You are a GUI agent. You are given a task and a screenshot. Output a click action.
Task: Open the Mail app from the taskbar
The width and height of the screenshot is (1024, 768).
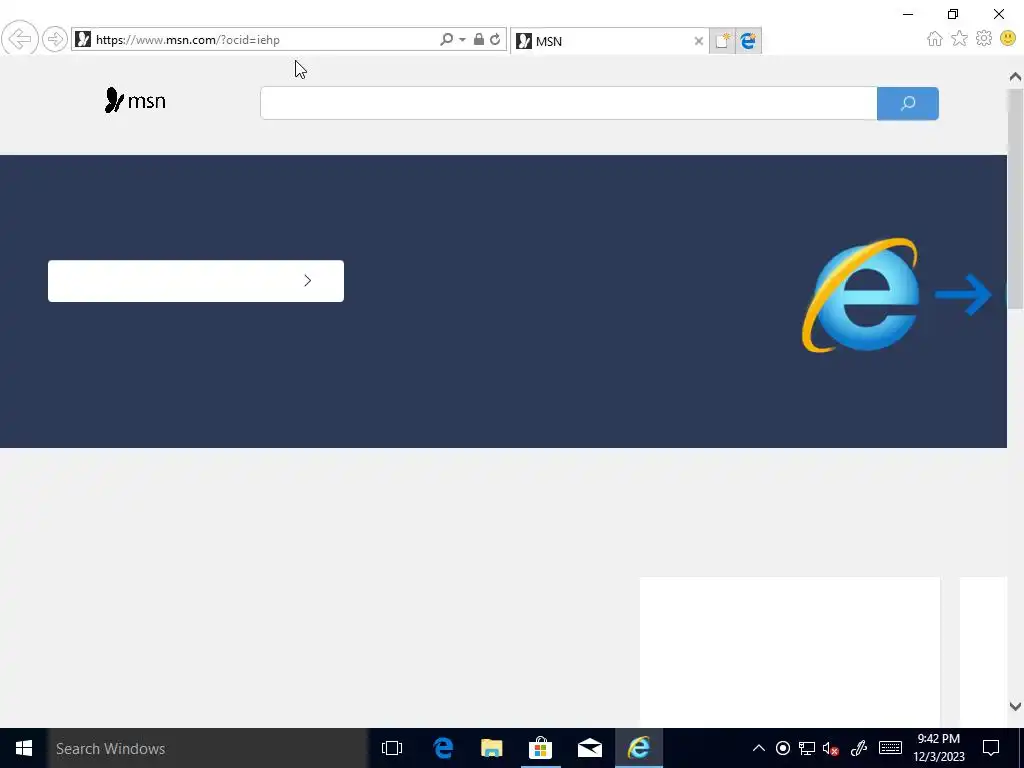[590, 748]
